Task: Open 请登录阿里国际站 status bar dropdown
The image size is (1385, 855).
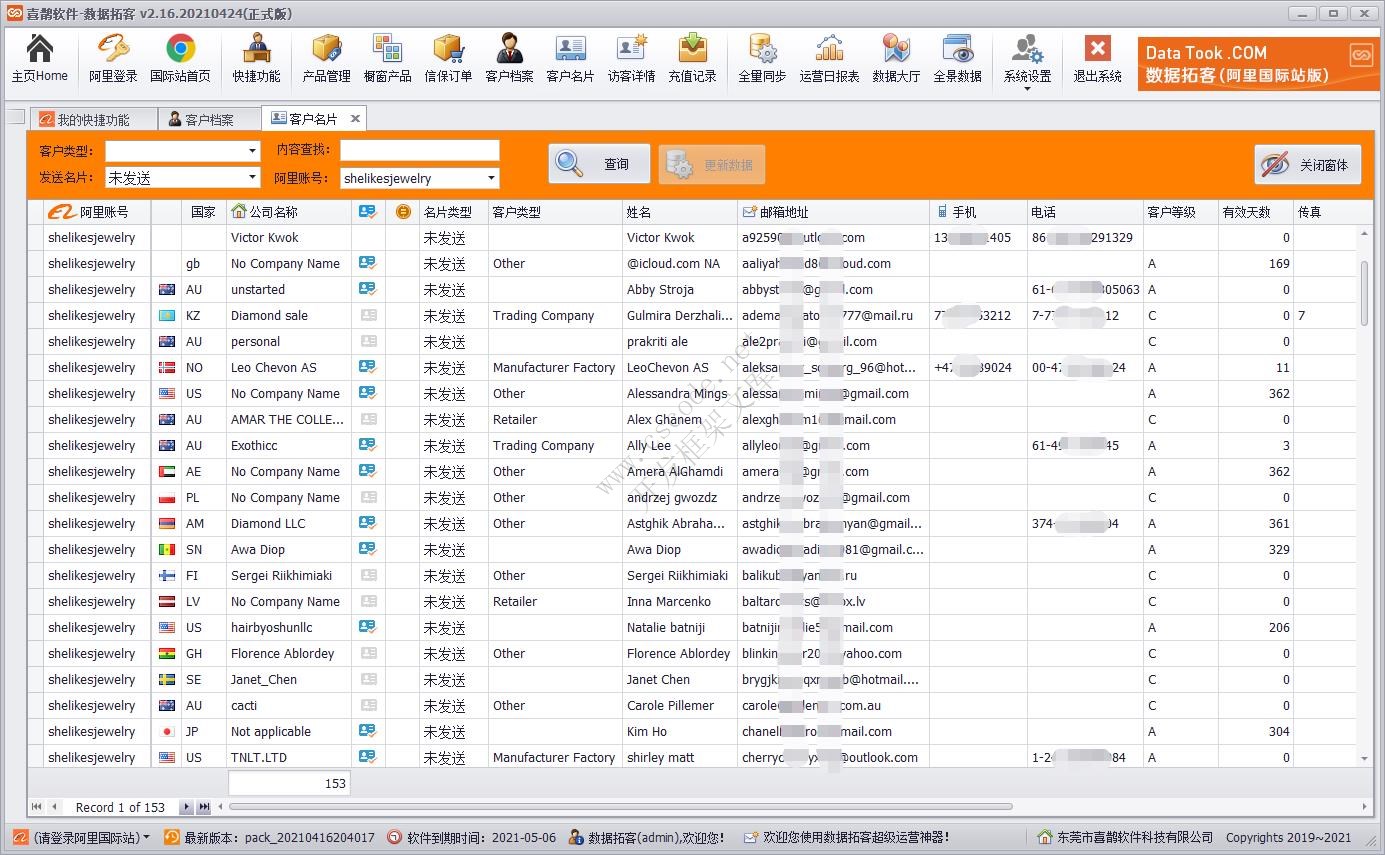Action: coord(81,838)
